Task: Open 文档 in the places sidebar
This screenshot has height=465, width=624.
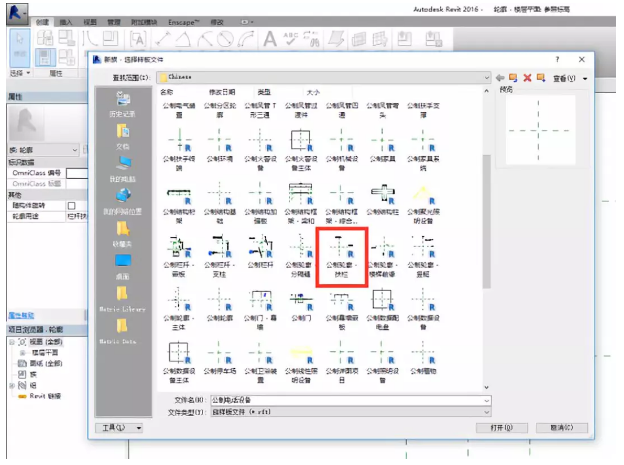Action: (x=123, y=137)
